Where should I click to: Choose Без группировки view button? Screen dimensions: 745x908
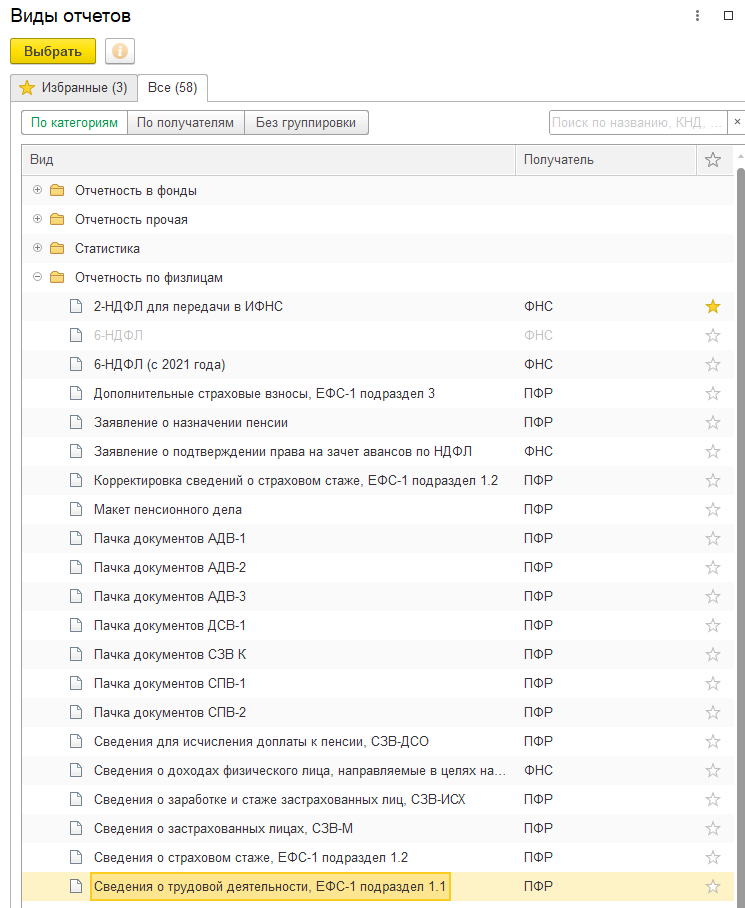pos(306,123)
